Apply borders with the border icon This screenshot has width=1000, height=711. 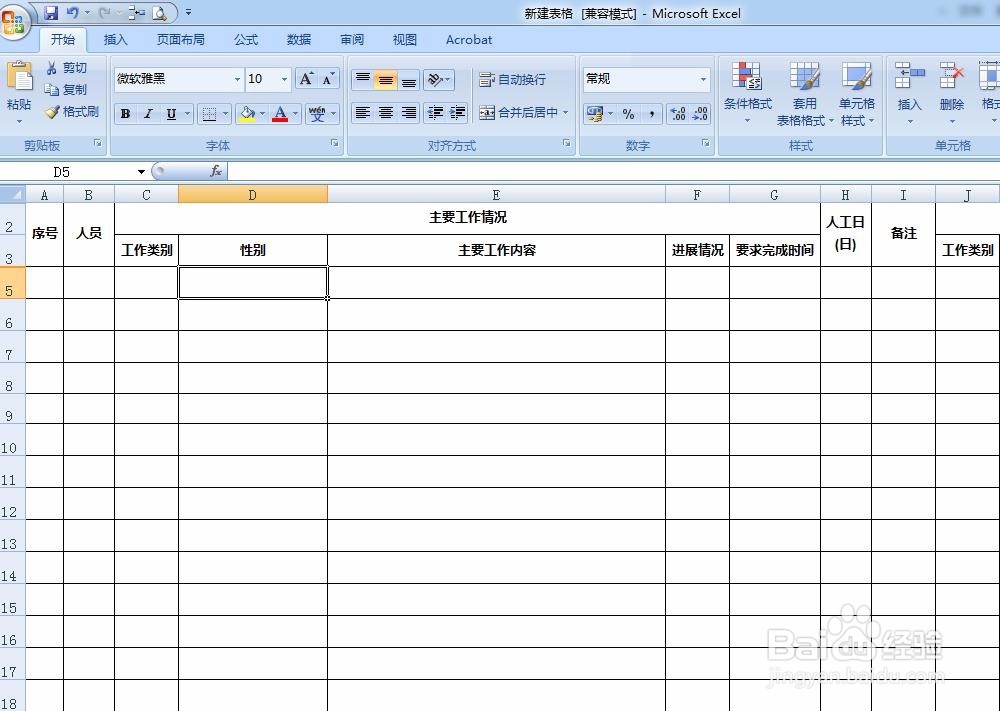(209, 114)
